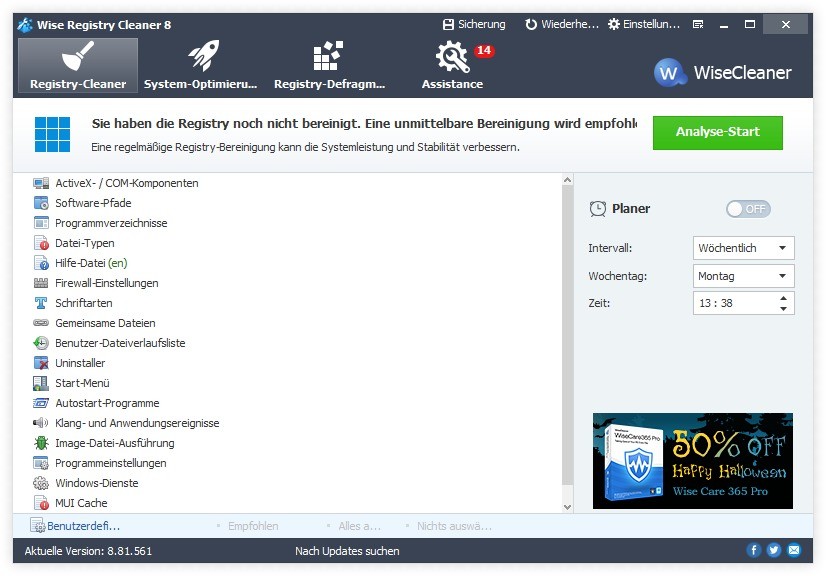Viewport: 826px width, 576px height.
Task: Open Sicherung backup option
Action: pos(474,24)
